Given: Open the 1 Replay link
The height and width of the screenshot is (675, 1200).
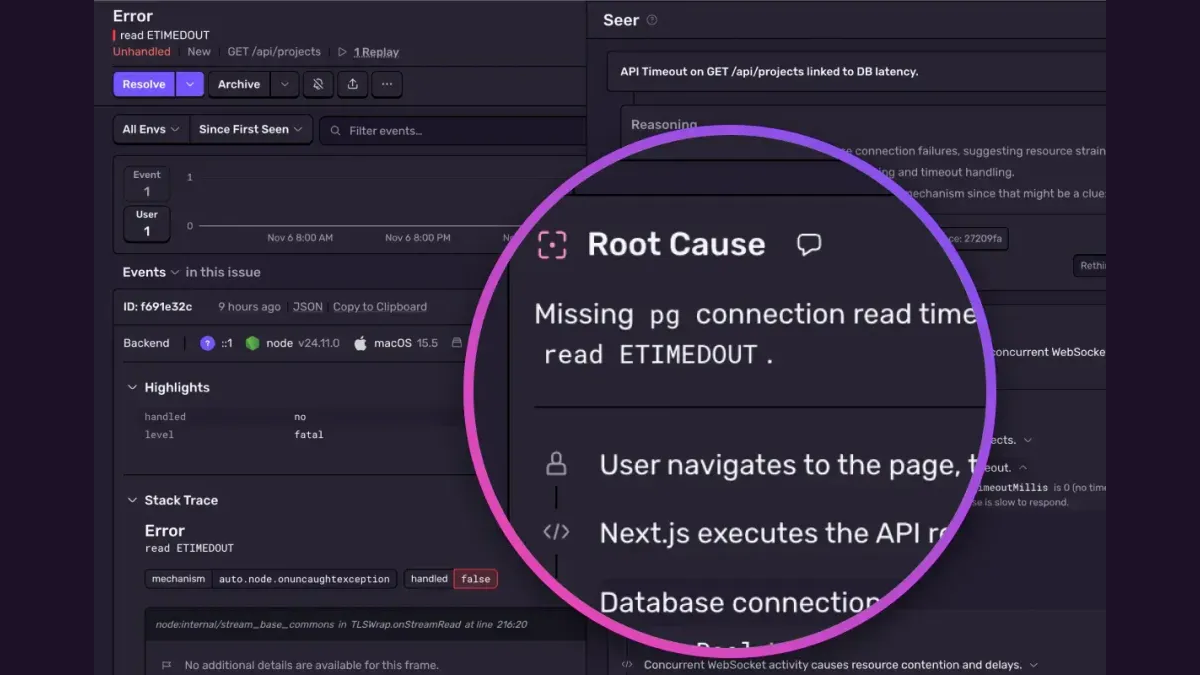Looking at the screenshot, I should coord(376,52).
